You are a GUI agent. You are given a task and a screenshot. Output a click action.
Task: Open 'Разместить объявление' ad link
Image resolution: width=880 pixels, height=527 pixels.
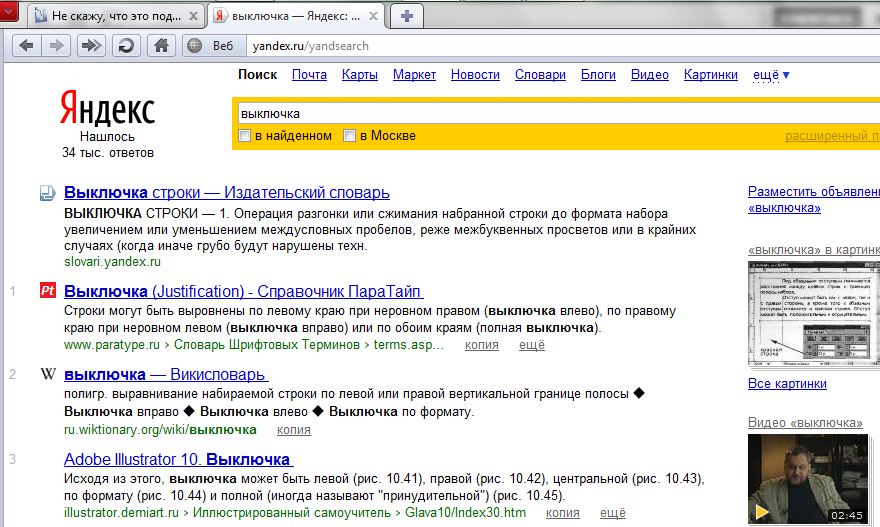[814, 200]
